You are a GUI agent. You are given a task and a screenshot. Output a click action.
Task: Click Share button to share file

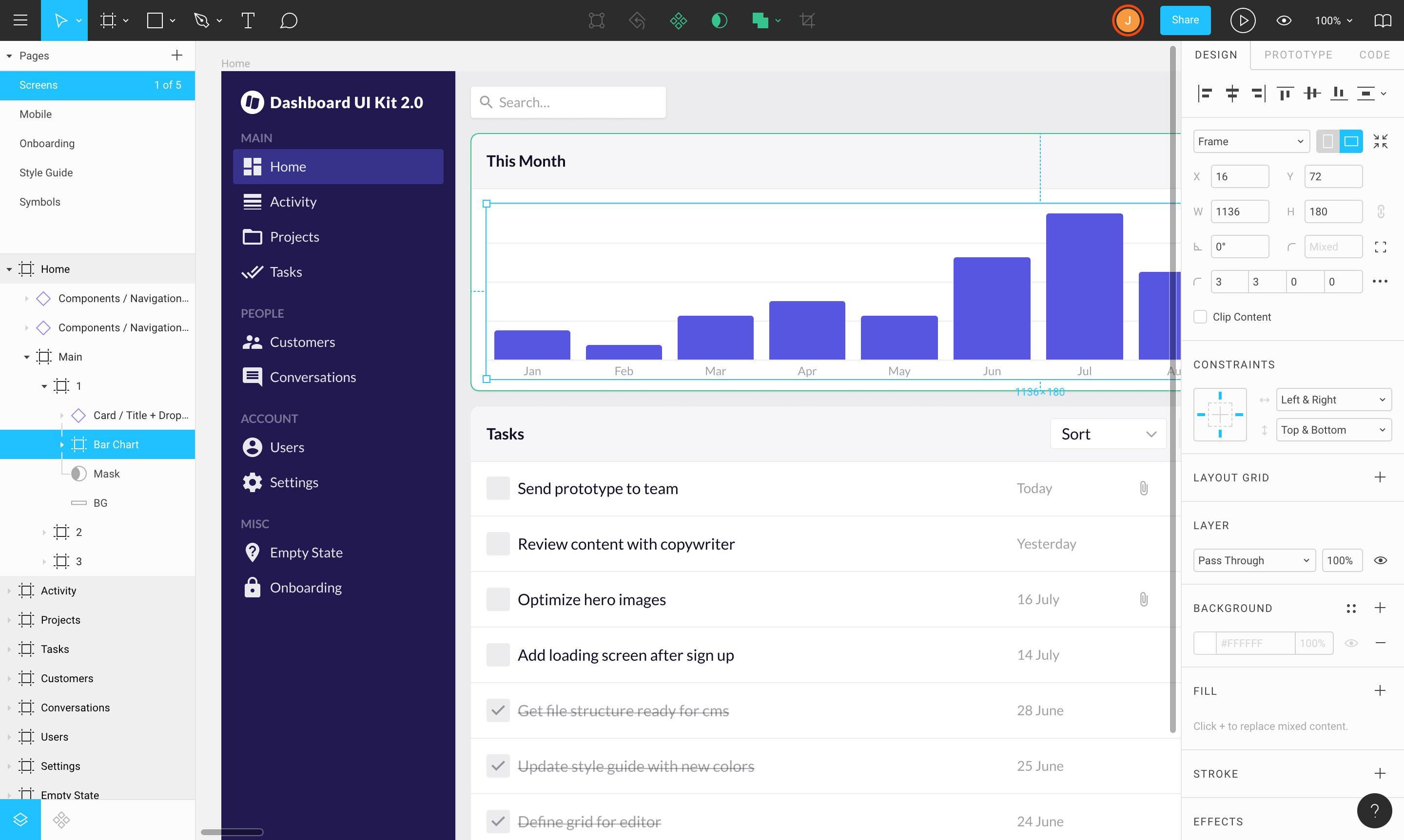tap(1185, 20)
